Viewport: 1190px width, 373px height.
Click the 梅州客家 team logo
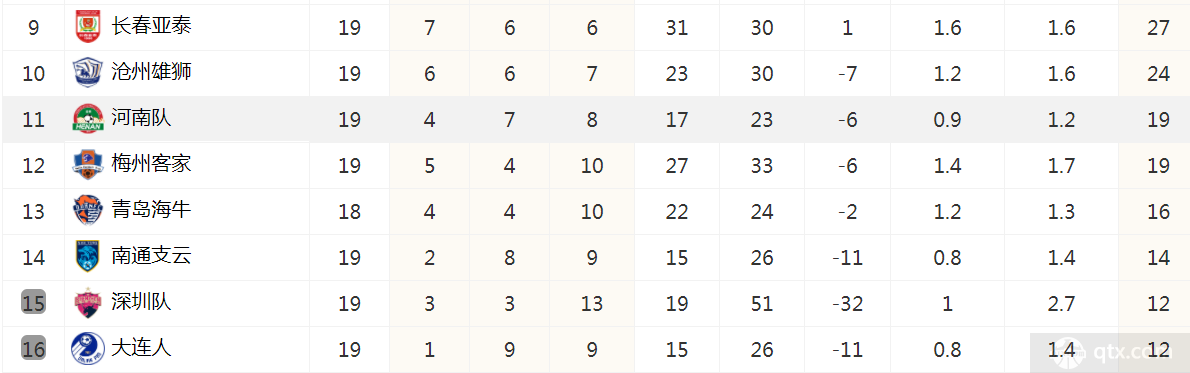click(87, 165)
